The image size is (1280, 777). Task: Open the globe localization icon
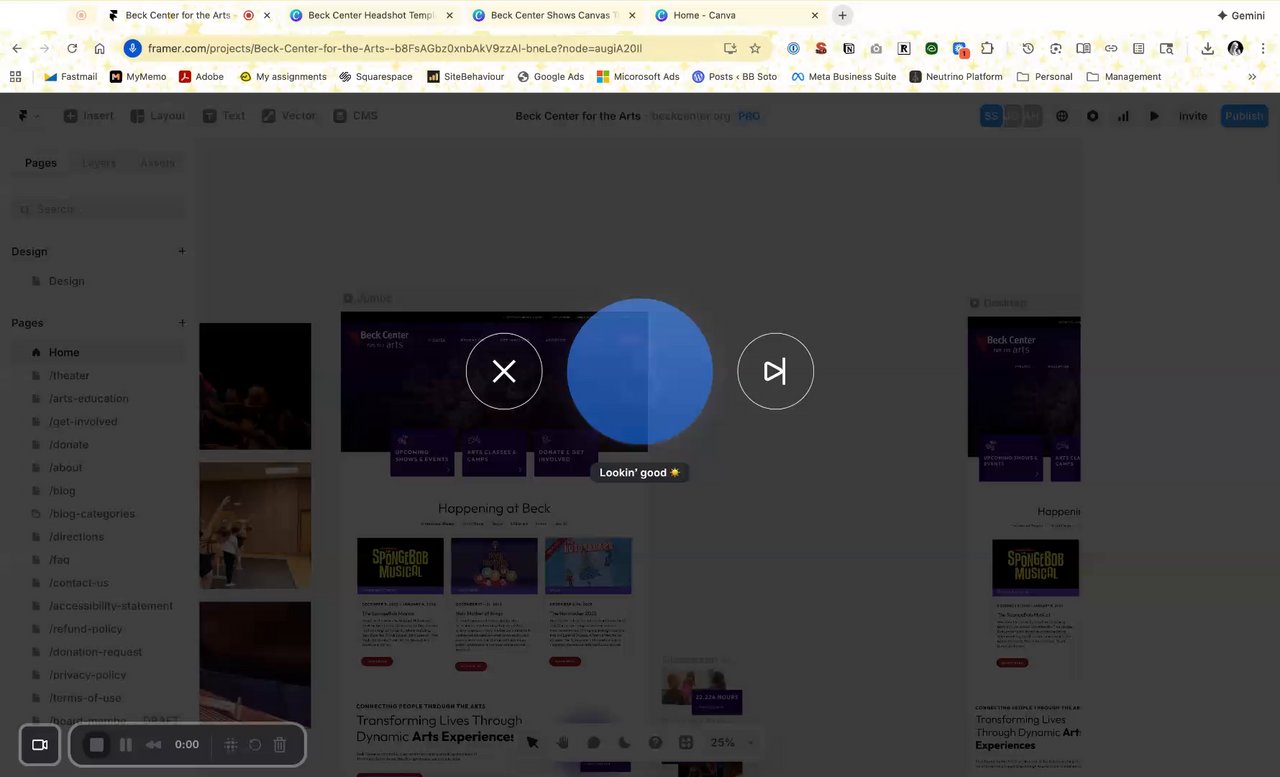[x=1062, y=116]
